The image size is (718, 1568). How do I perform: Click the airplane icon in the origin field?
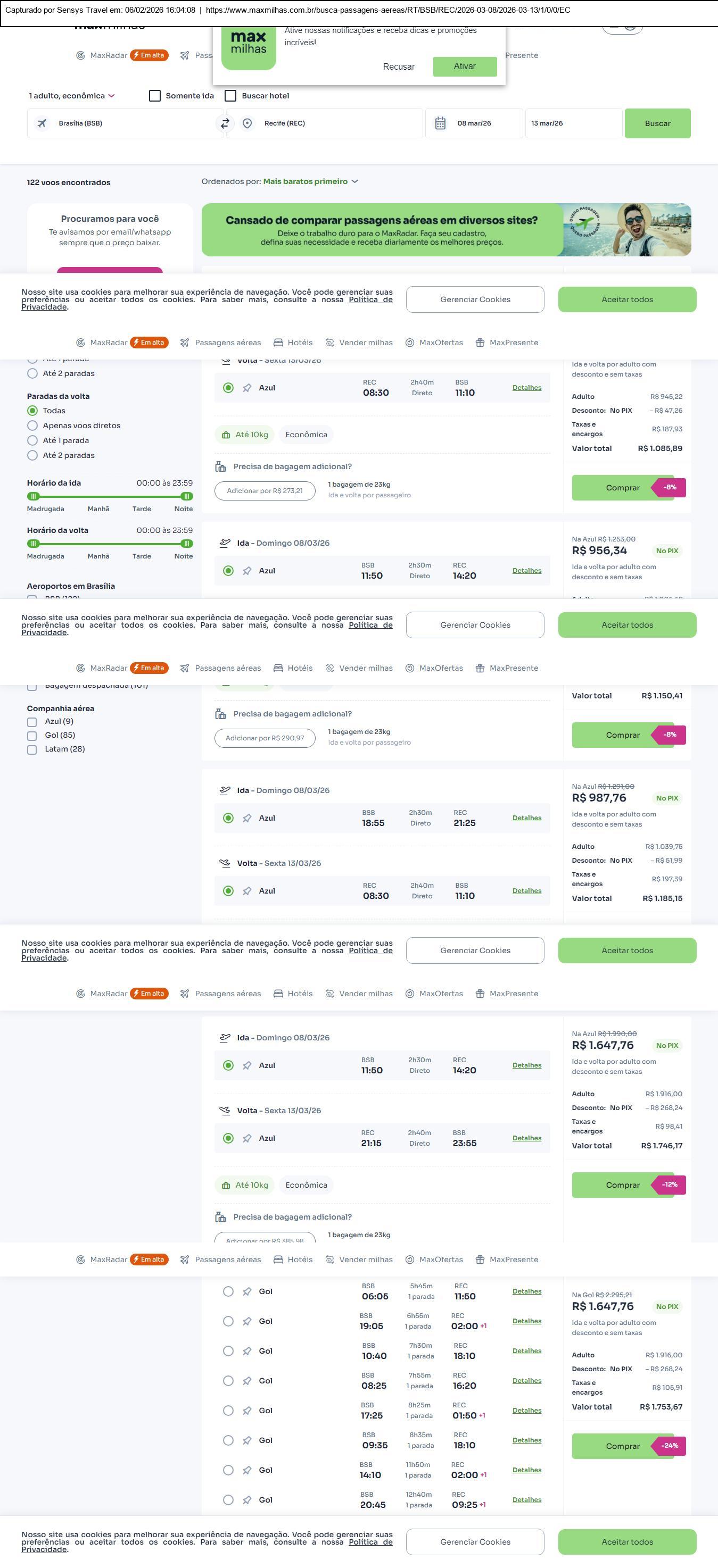42,123
